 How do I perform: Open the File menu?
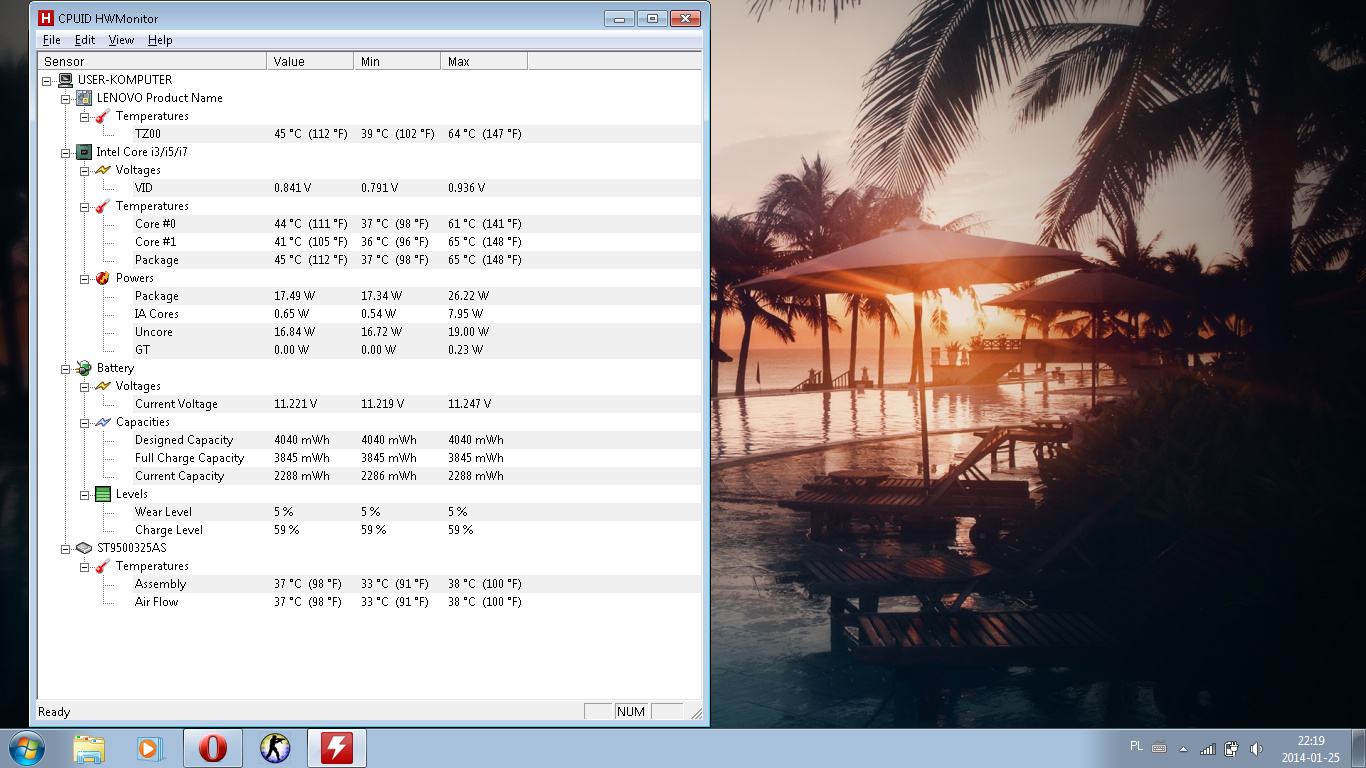[x=52, y=40]
